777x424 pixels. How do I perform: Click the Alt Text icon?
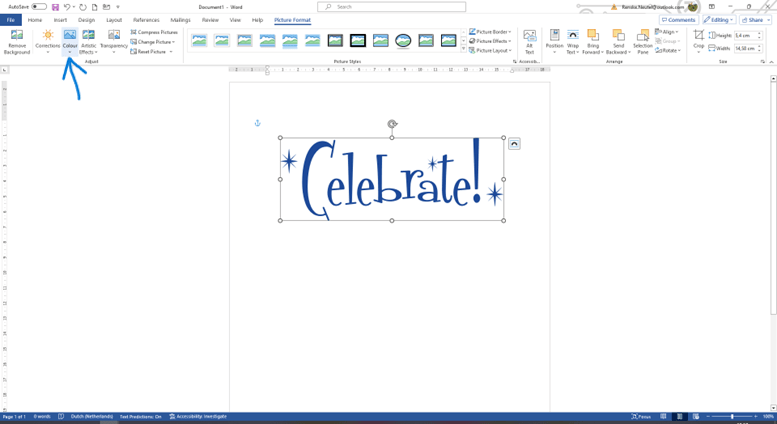point(529,36)
